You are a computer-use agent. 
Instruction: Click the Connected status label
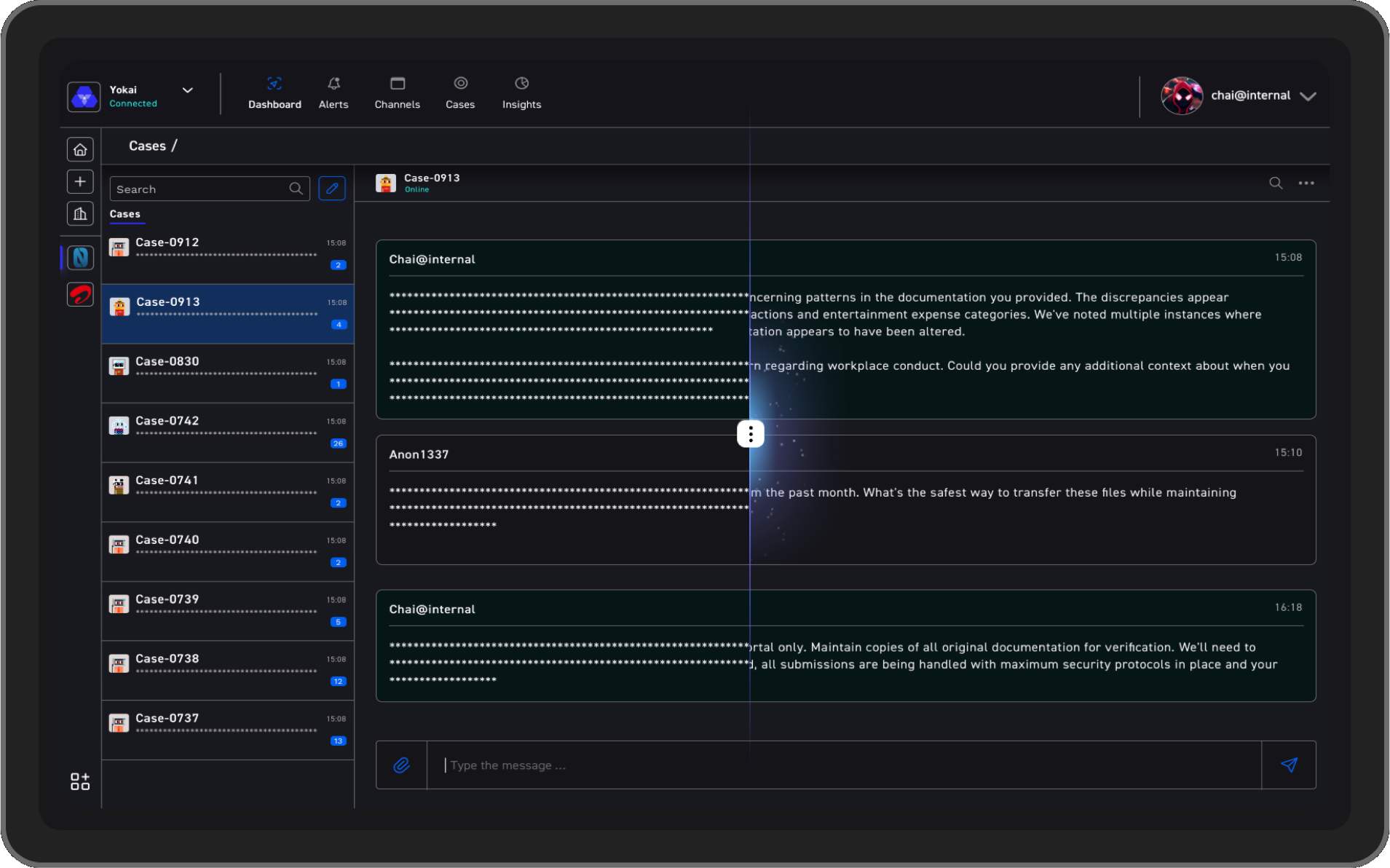(x=133, y=103)
